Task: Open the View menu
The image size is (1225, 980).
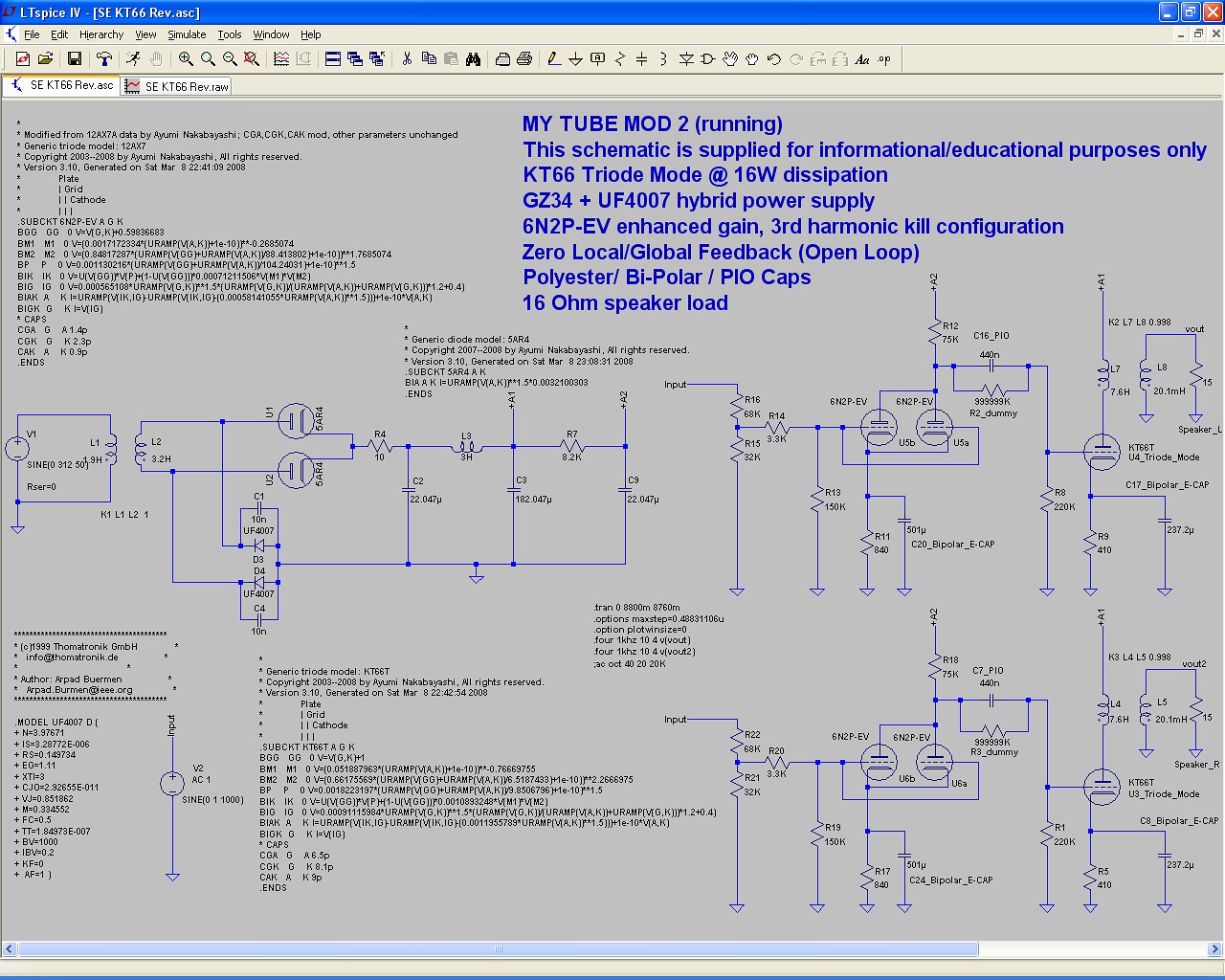Action: coord(145,34)
